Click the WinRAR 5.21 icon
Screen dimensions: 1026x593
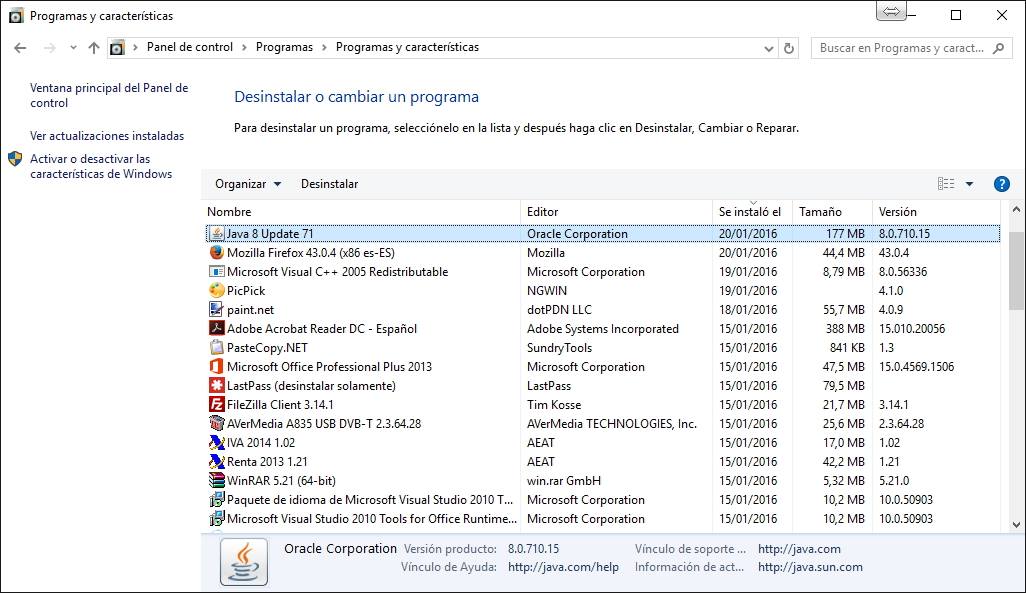pos(217,480)
